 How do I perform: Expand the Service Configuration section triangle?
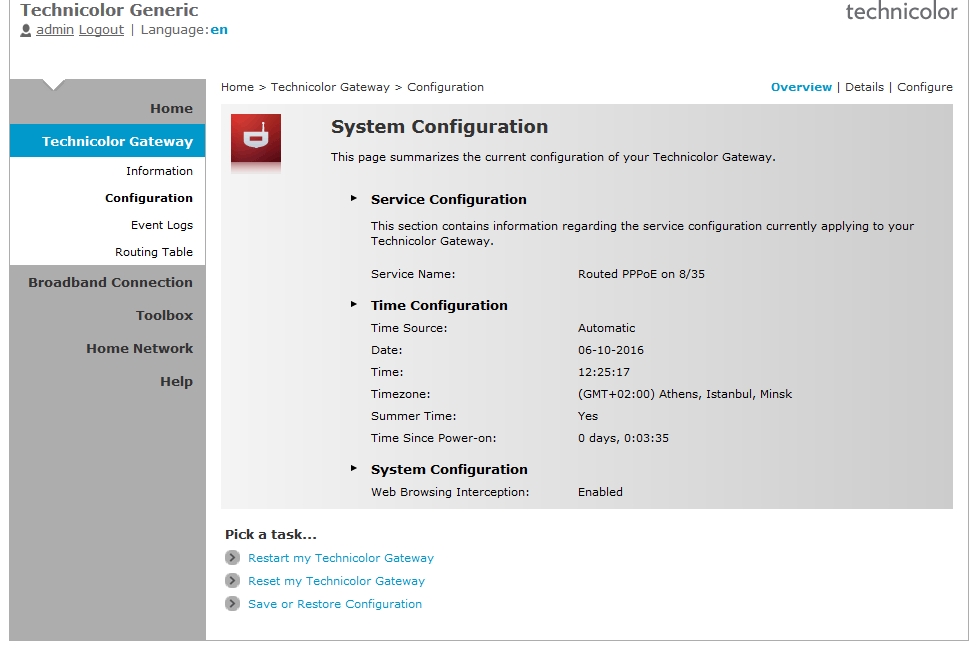click(x=354, y=198)
